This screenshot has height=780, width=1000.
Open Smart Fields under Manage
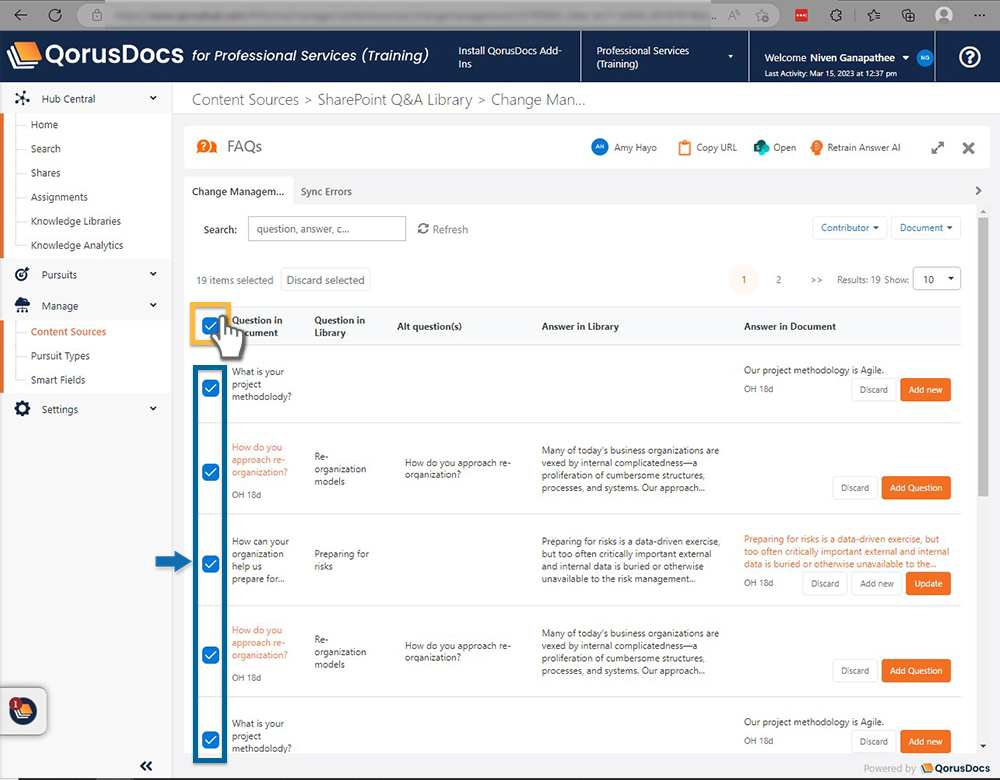click(x=58, y=380)
